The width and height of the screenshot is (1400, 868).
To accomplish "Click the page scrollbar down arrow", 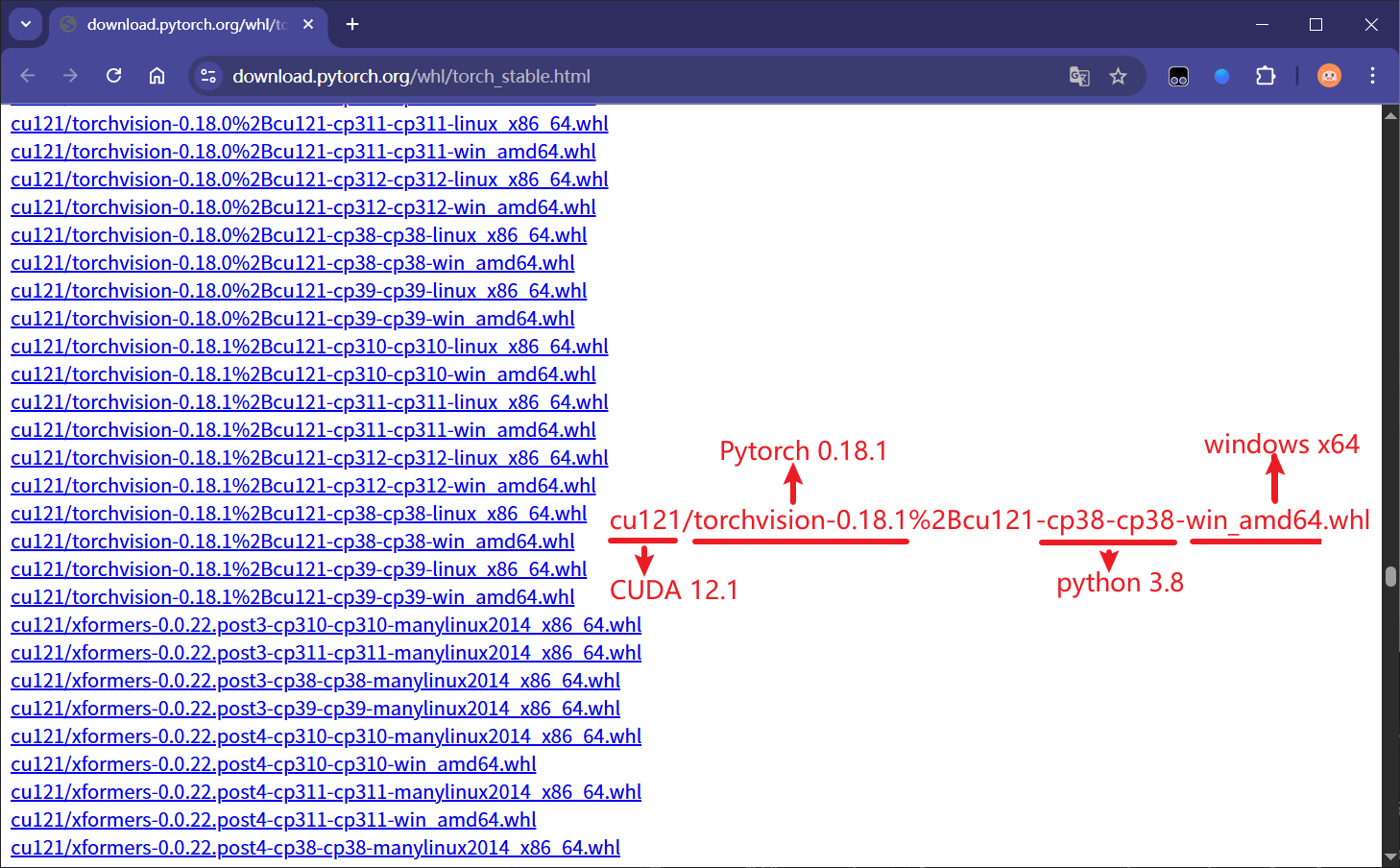I will 1390,857.
